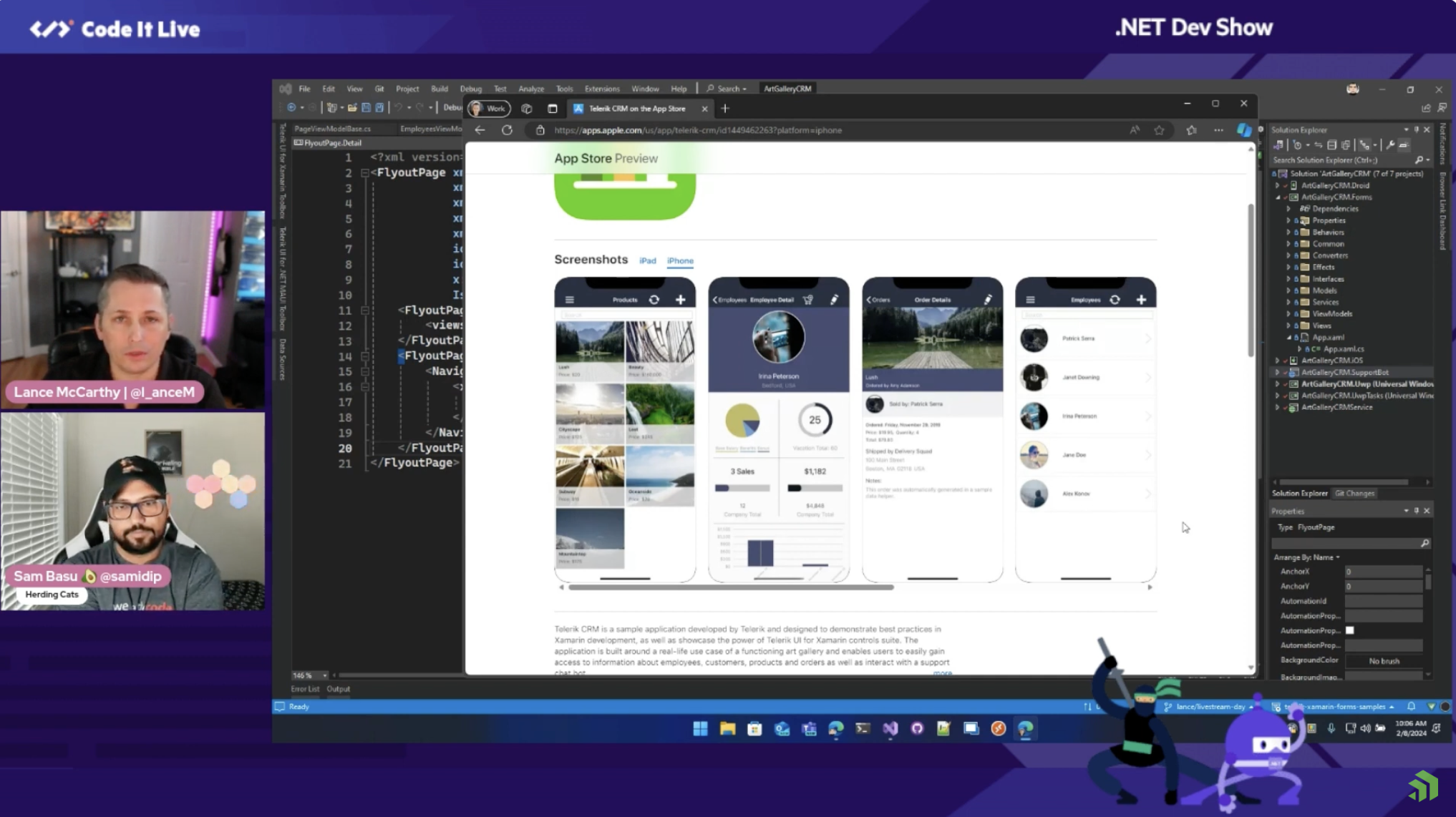Open the Edge Work profile button

pyautogui.click(x=489, y=109)
